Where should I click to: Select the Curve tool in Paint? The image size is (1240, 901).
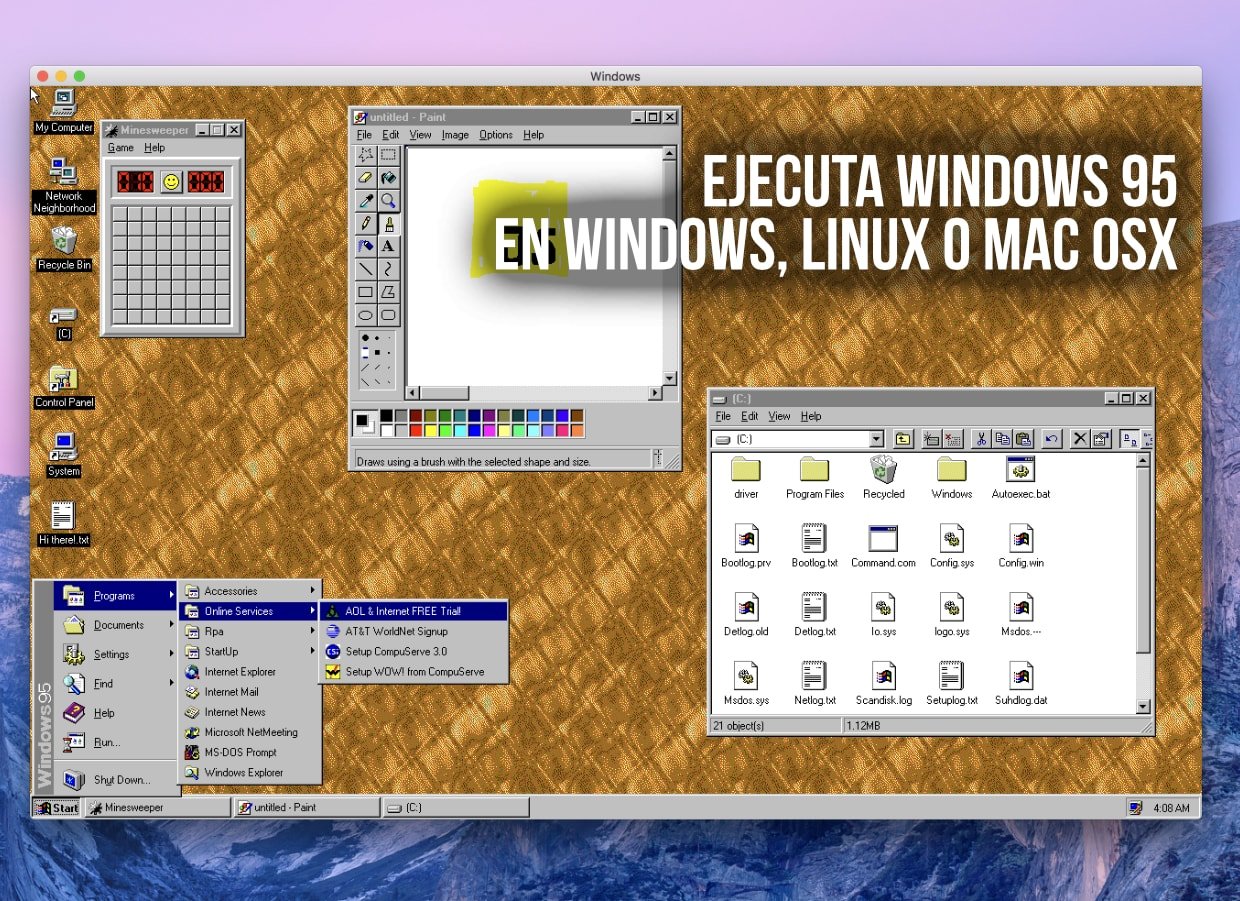[x=388, y=270]
